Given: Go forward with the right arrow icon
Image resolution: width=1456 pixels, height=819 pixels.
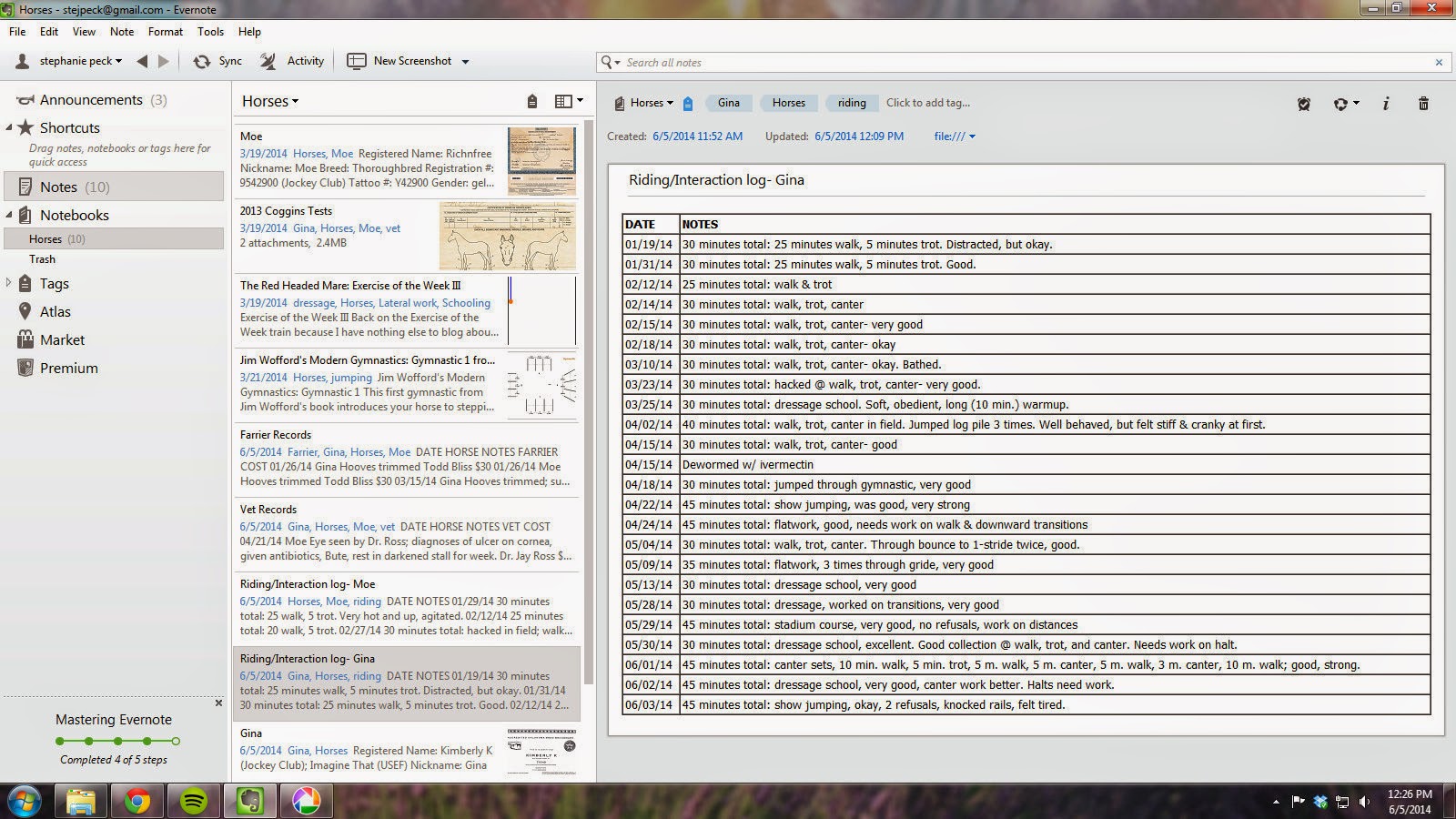Looking at the screenshot, I should [x=164, y=61].
